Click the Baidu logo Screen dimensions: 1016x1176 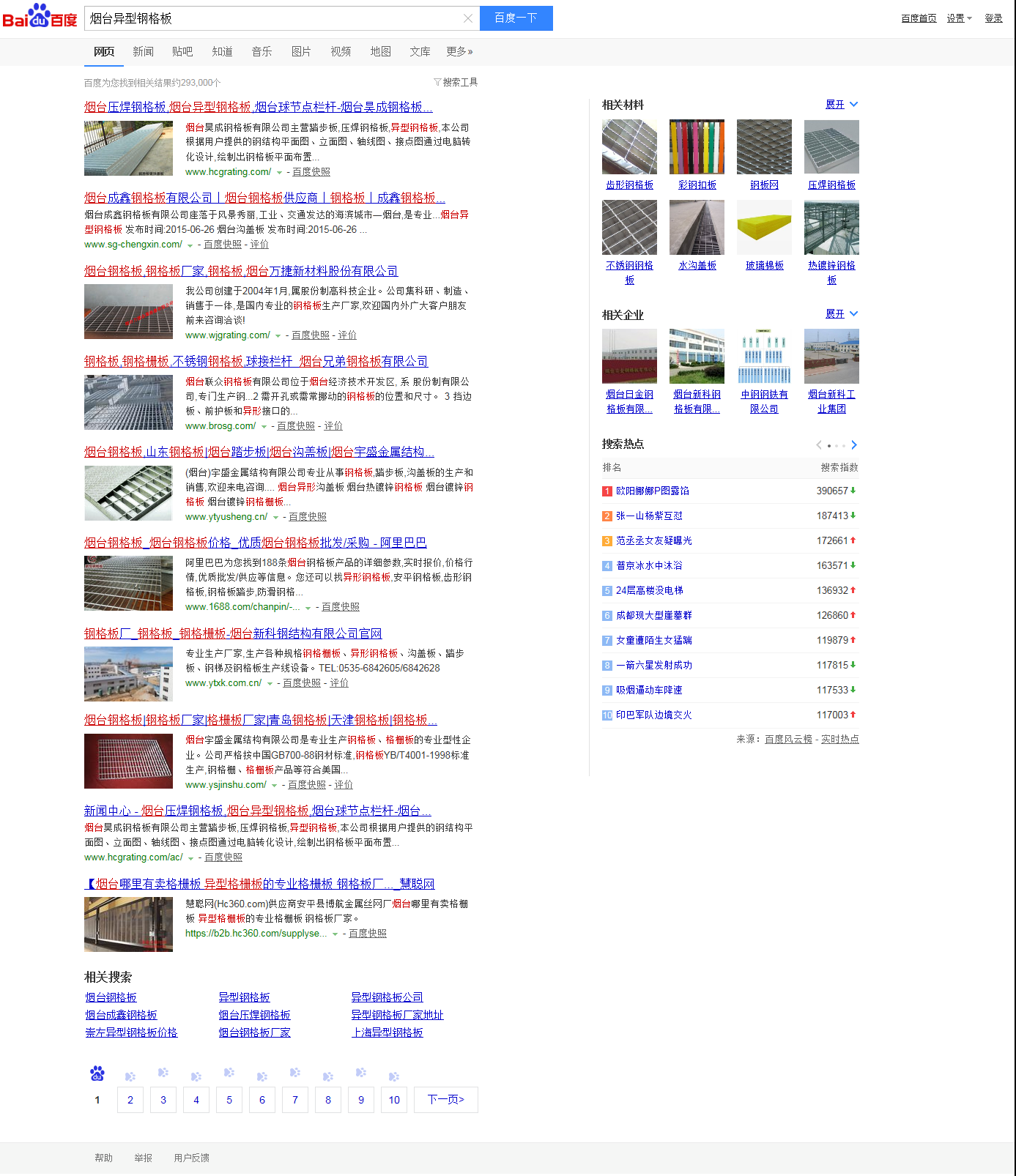coord(40,17)
